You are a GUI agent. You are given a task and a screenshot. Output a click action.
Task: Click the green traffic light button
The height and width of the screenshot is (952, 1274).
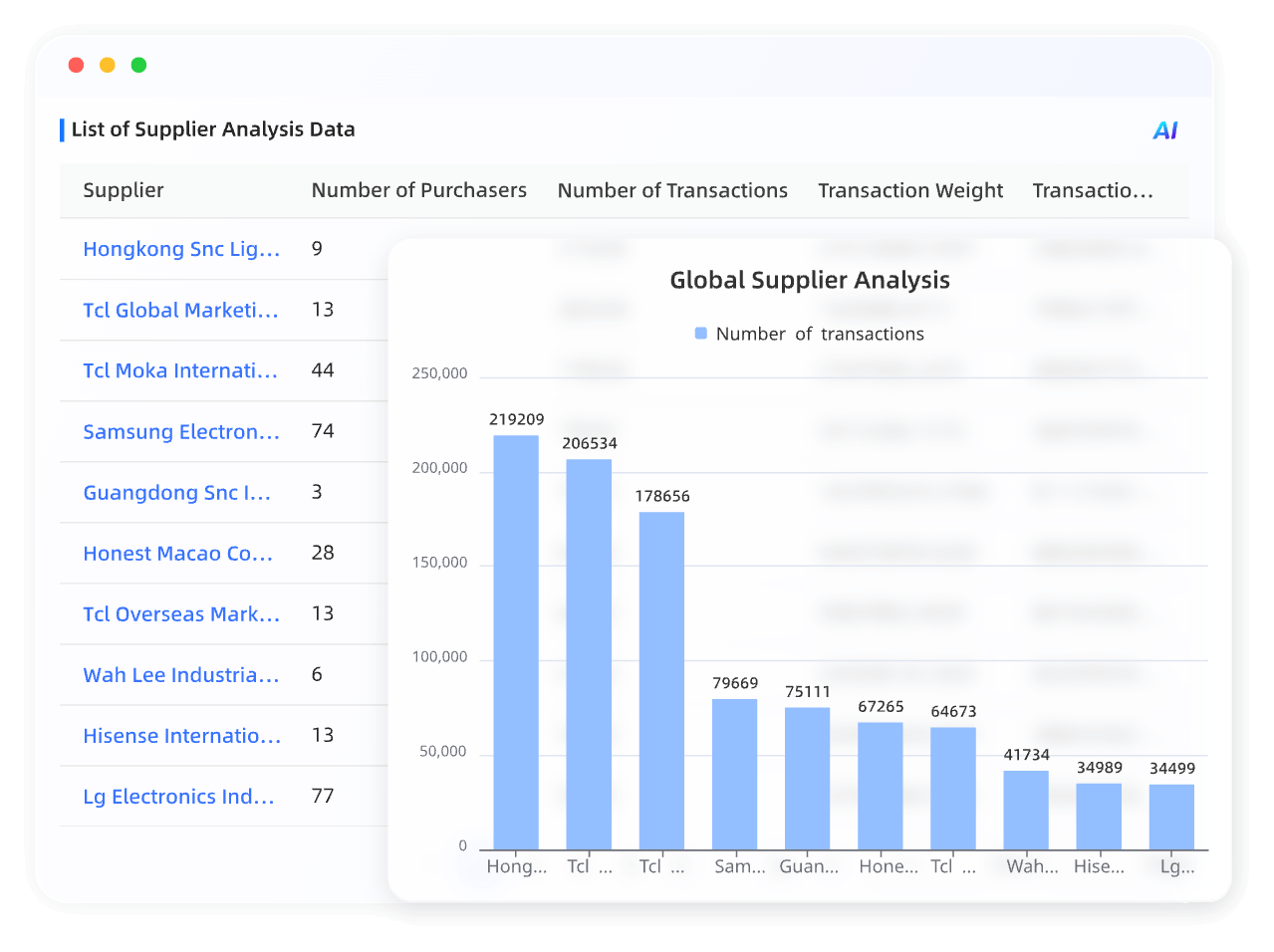pyautogui.click(x=138, y=64)
